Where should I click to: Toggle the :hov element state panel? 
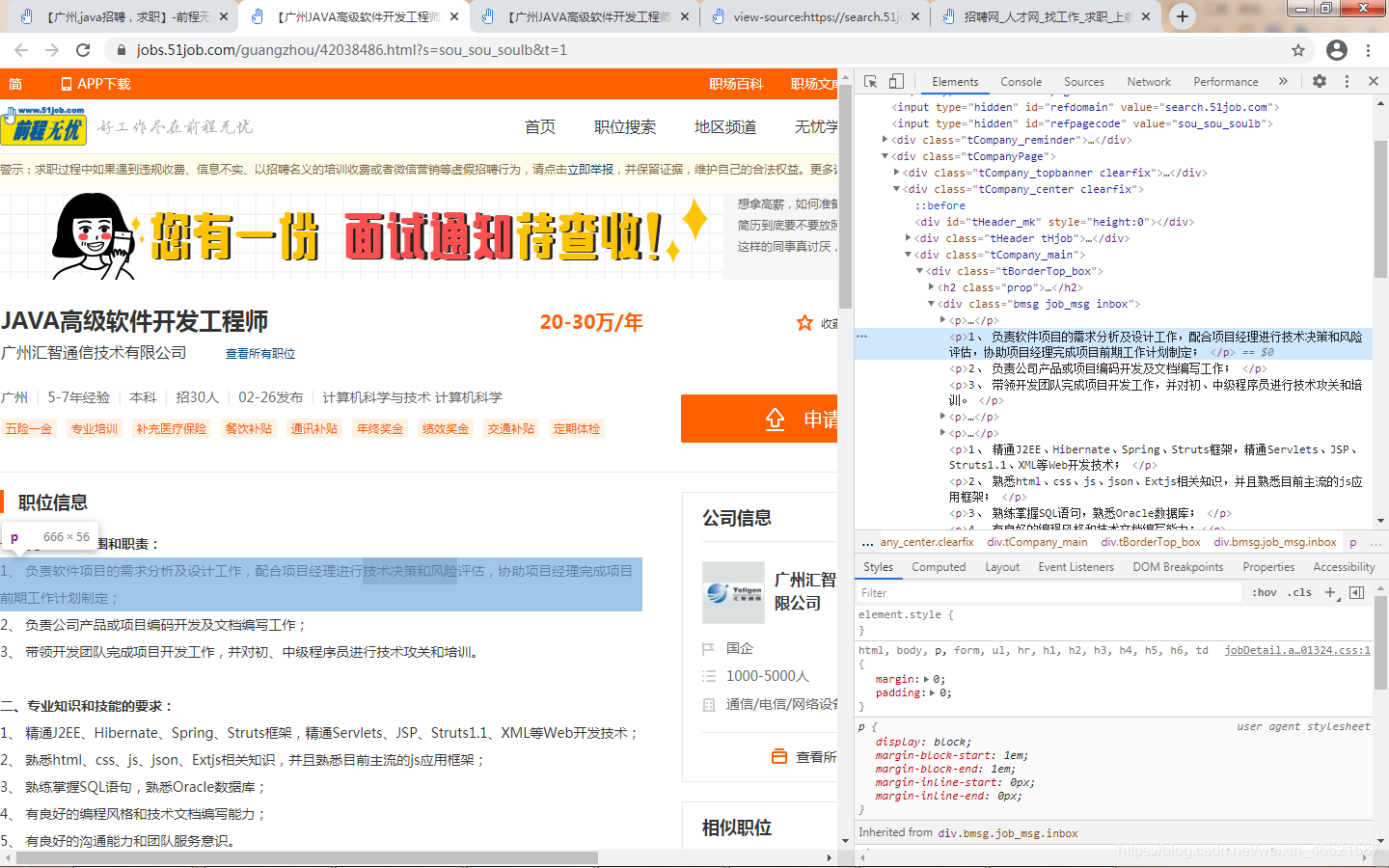click(x=1264, y=592)
